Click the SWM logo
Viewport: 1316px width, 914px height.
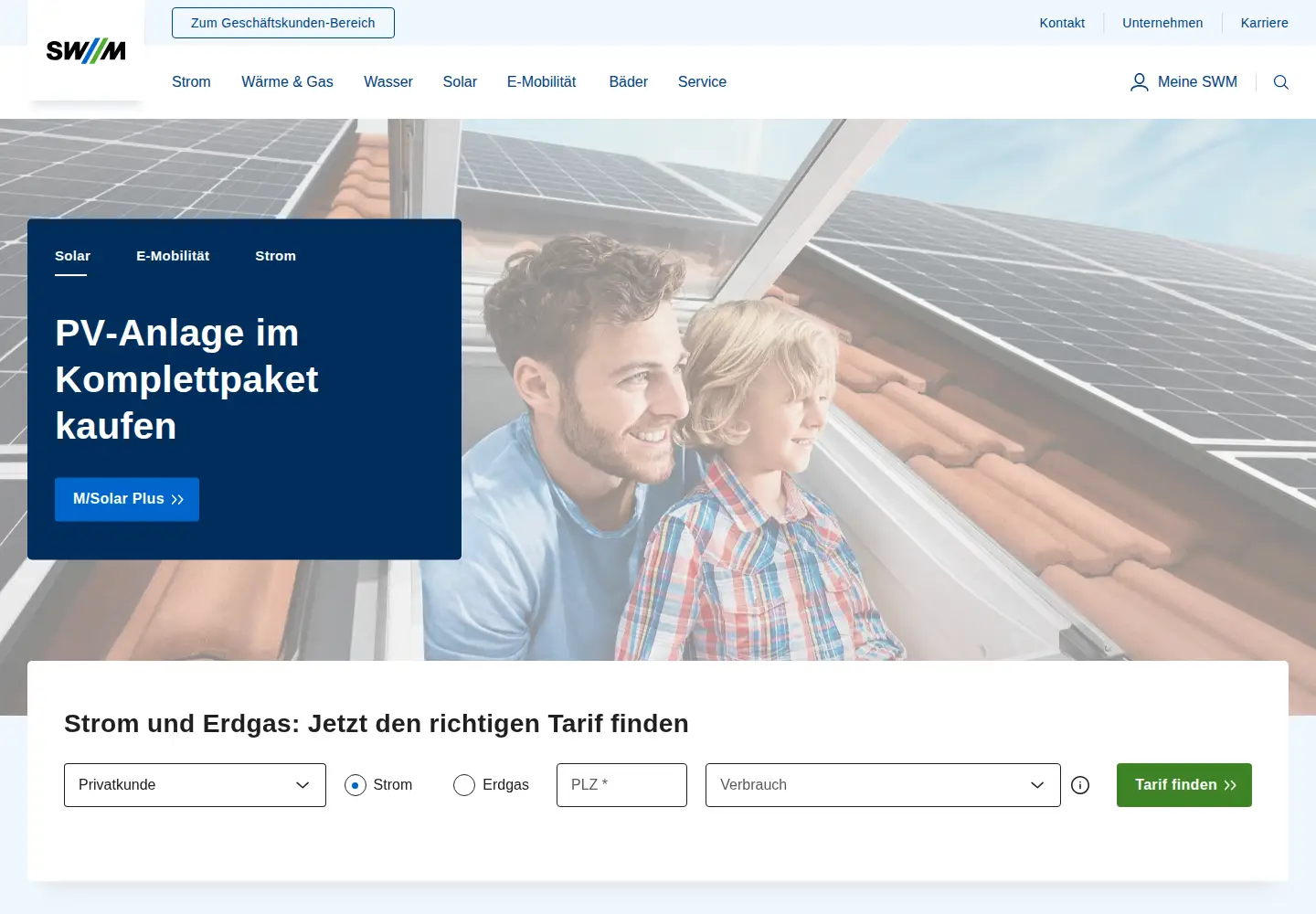(86, 51)
